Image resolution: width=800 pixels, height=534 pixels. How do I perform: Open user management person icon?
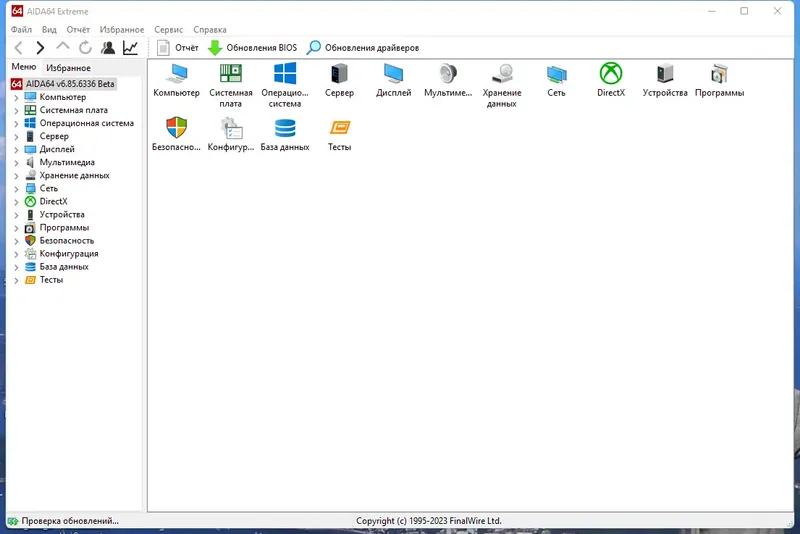coord(108,48)
